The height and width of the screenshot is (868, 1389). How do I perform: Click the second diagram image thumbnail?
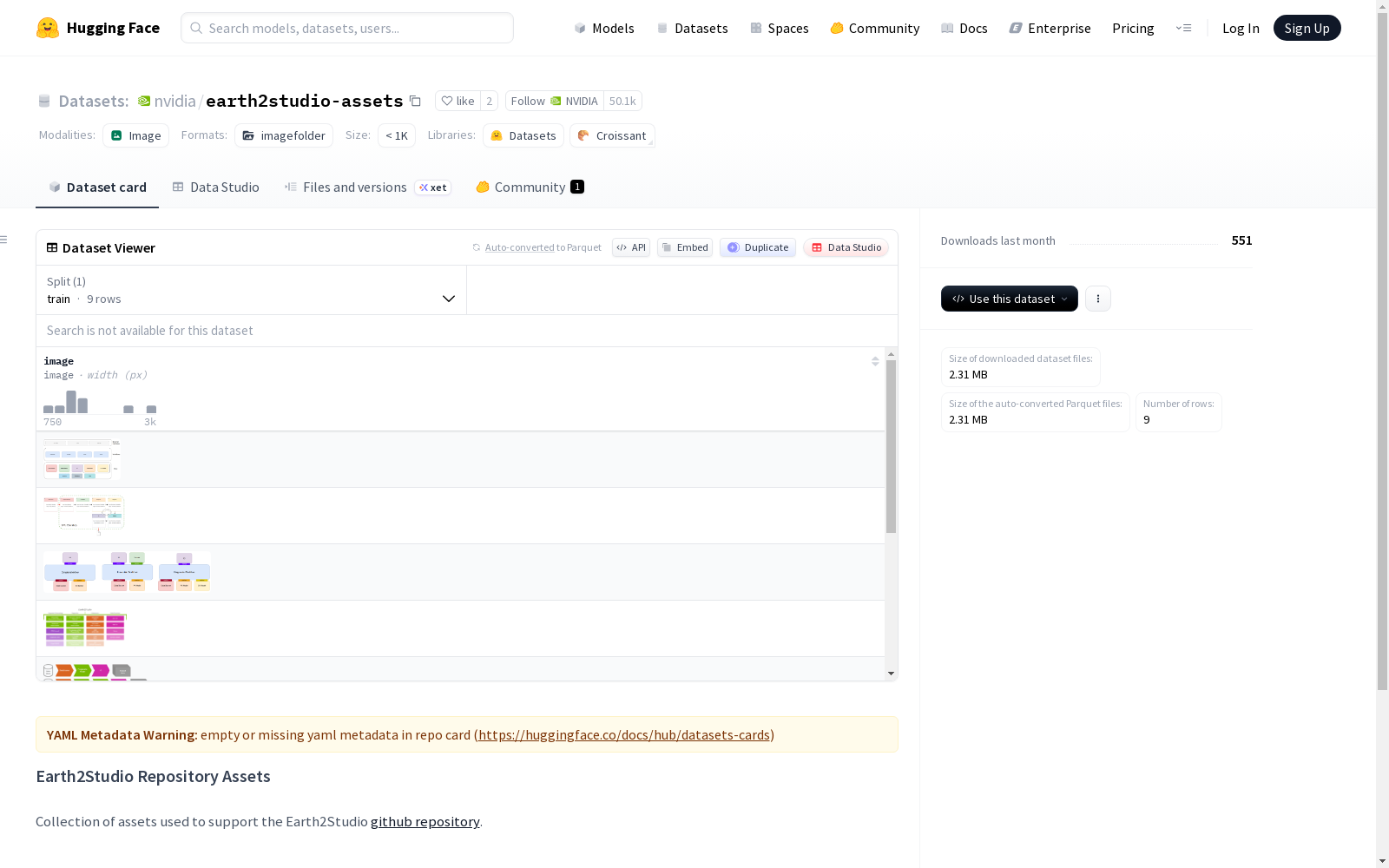(x=84, y=516)
